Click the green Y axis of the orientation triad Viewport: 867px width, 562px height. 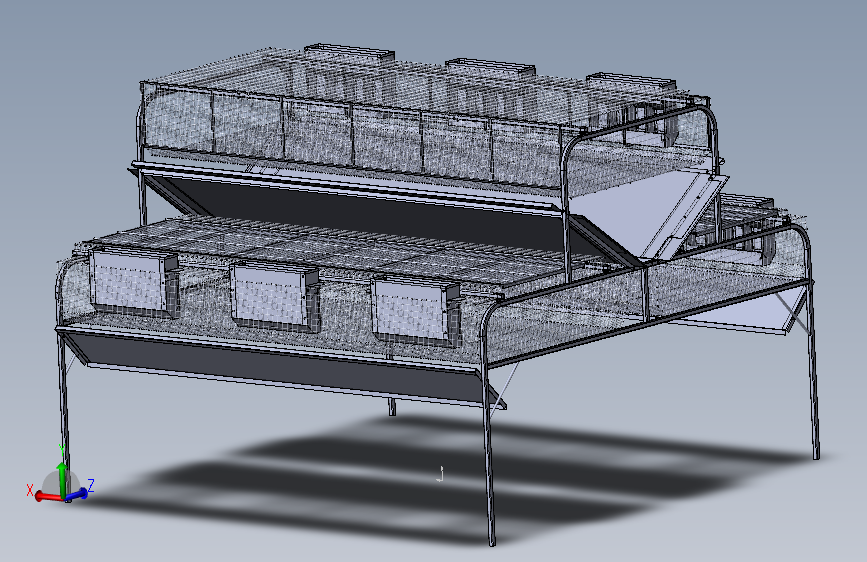62,478
